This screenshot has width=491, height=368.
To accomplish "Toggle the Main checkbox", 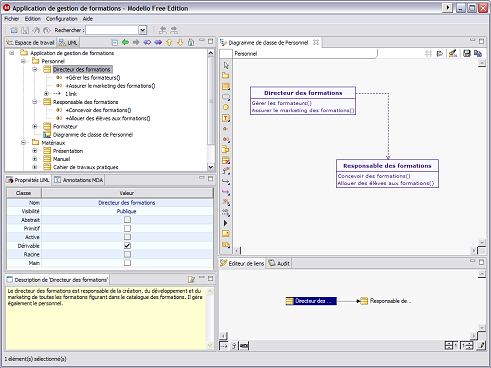I will (x=127, y=263).
